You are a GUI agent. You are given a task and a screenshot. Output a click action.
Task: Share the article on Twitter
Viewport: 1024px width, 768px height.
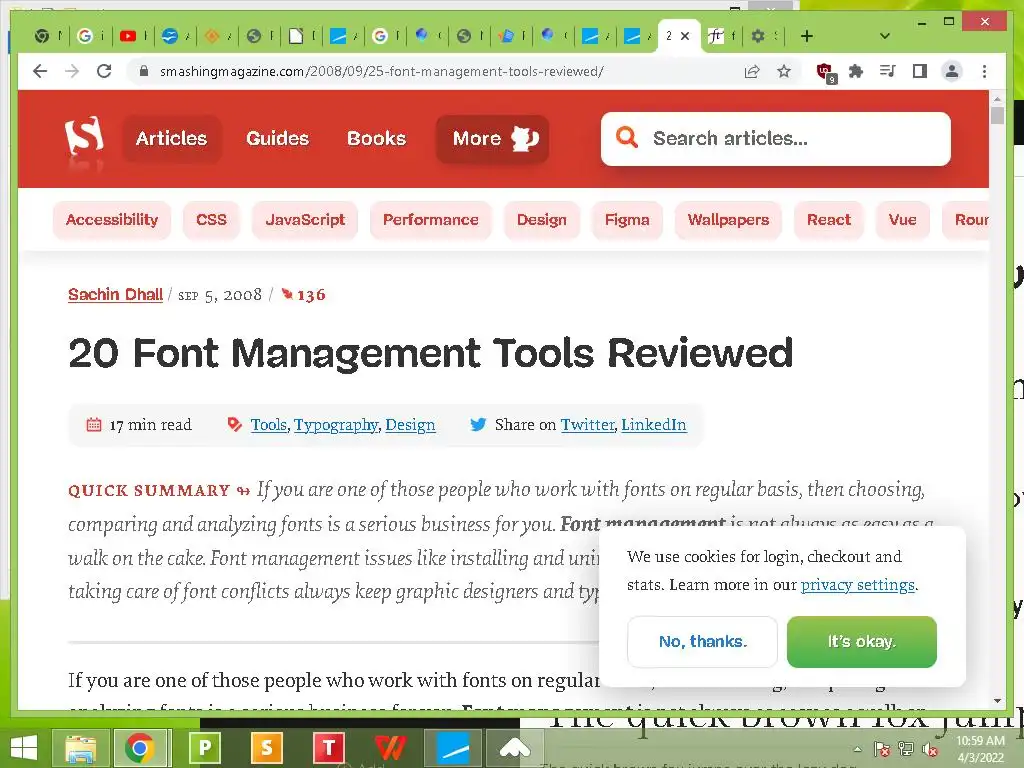pos(587,425)
